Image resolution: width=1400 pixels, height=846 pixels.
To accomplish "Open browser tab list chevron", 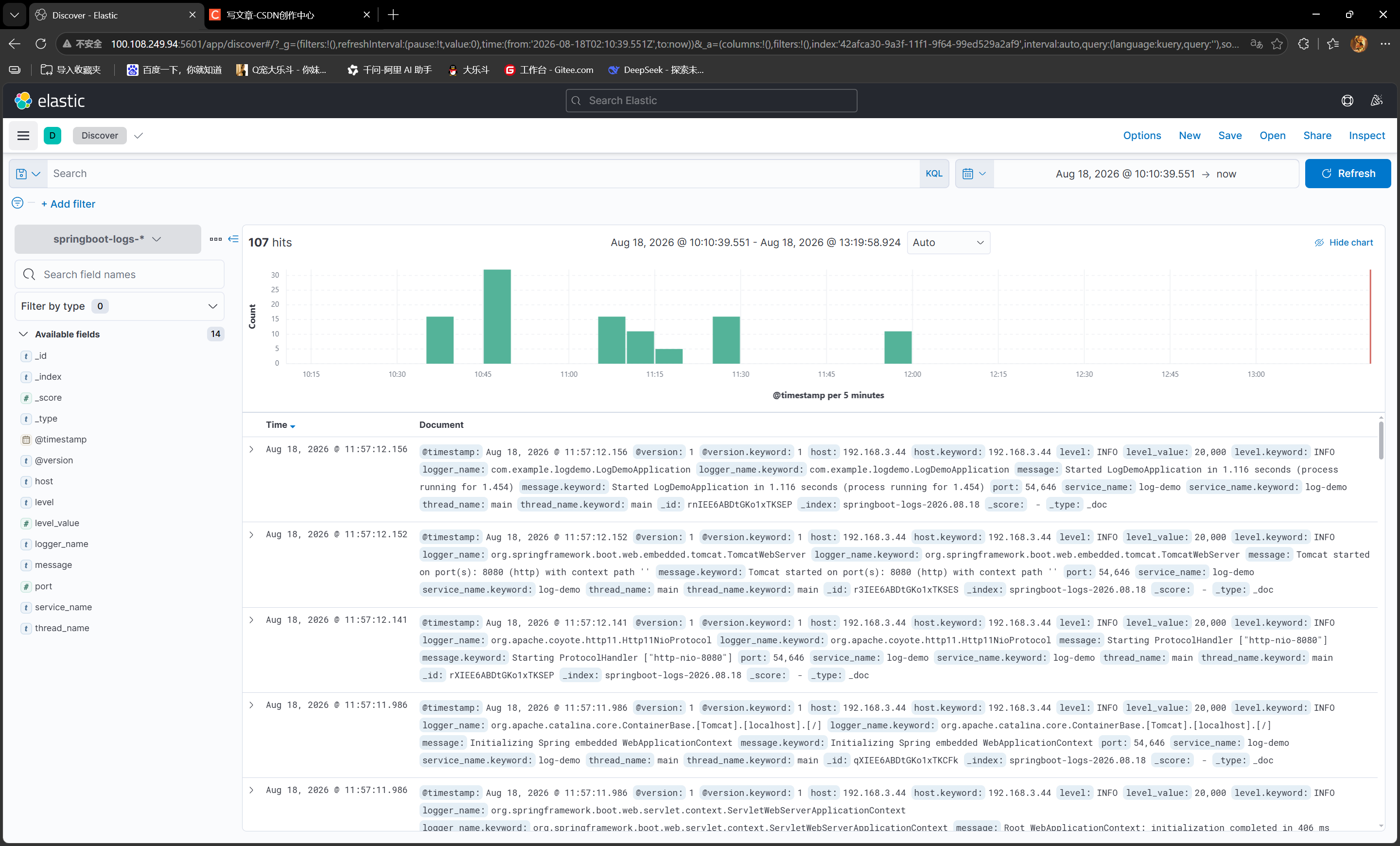I will coord(14,15).
